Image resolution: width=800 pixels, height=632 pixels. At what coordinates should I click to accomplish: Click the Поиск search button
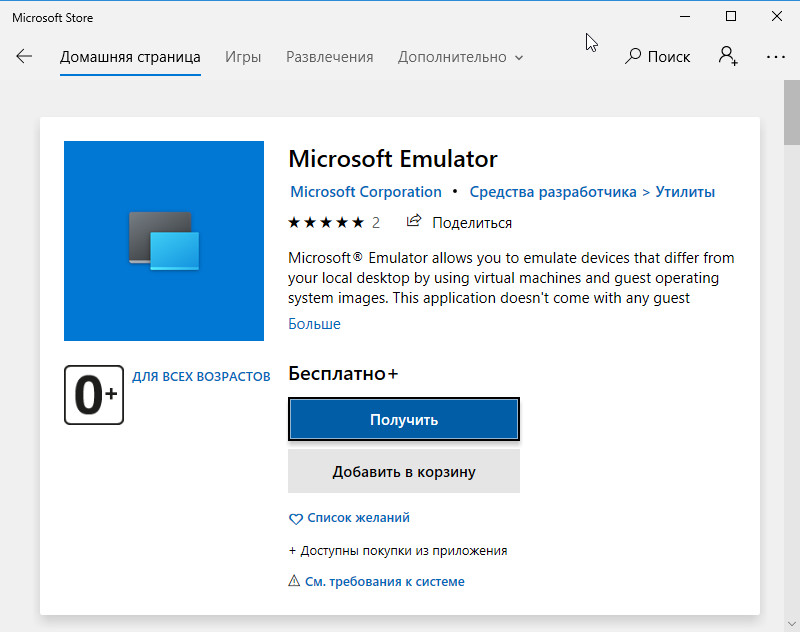point(658,57)
